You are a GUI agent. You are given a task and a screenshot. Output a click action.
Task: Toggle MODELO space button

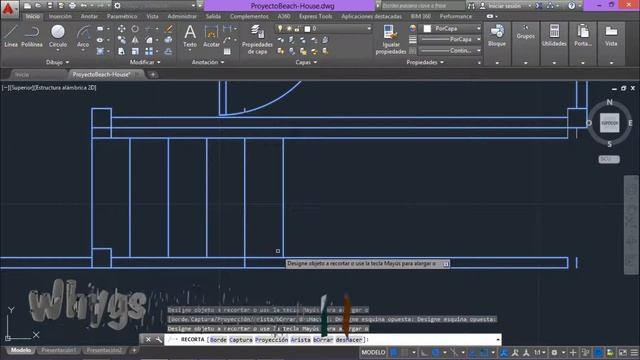pyautogui.click(x=373, y=352)
